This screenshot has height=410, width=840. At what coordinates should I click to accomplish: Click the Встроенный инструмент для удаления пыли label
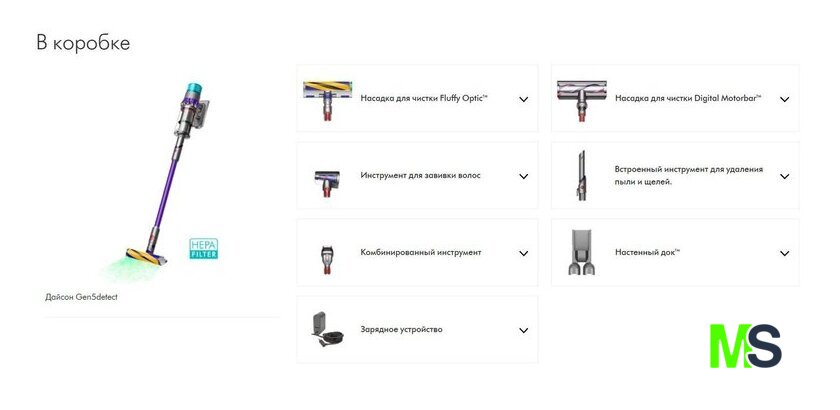tap(688, 175)
